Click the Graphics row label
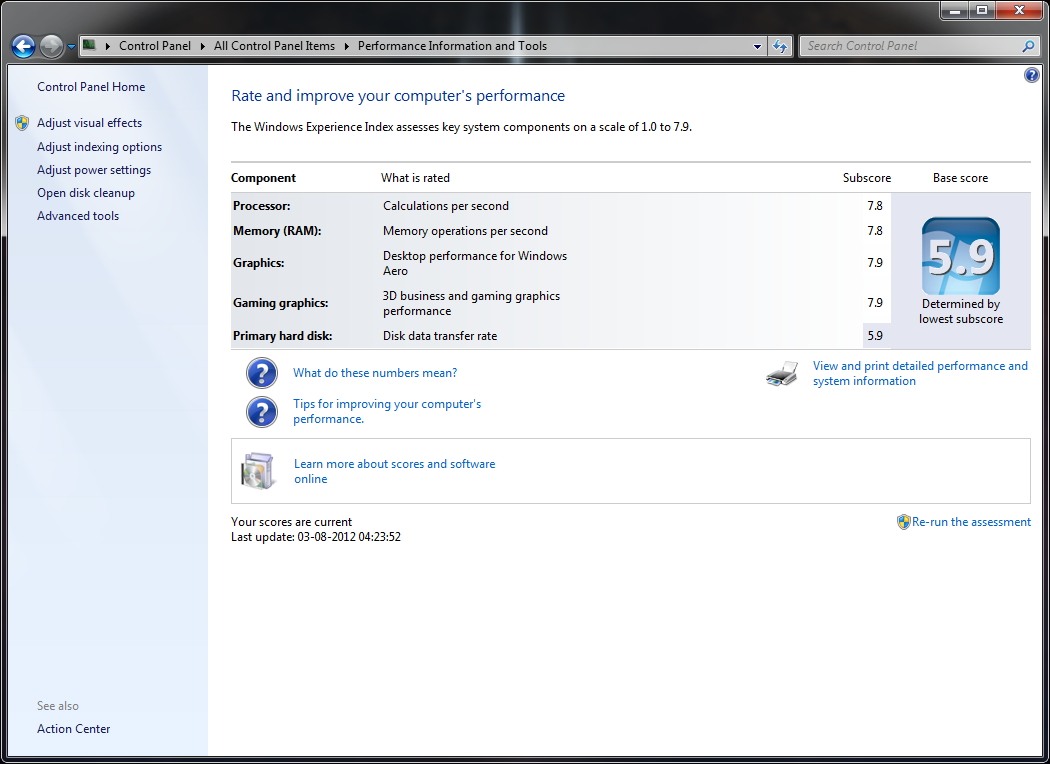Image resolution: width=1050 pixels, height=764 pixels. pyautogui.click(x=258, y=262)
